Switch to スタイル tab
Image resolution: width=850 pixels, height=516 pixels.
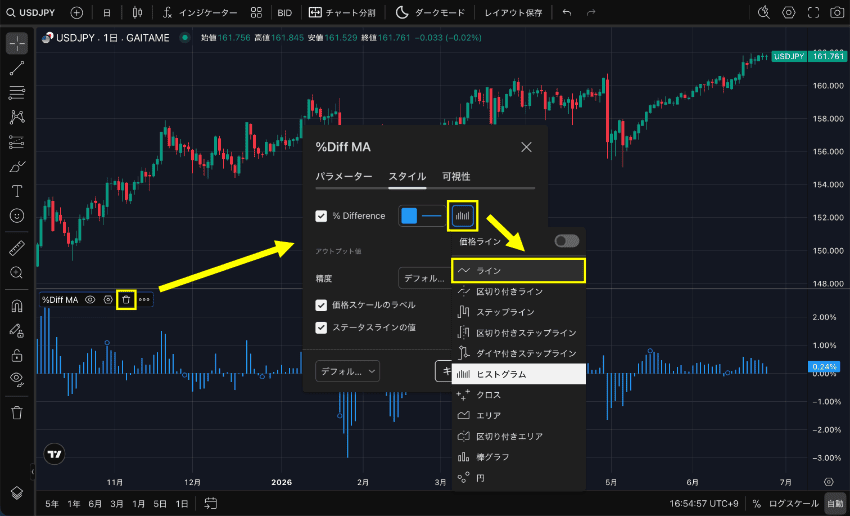pos(407,177)
